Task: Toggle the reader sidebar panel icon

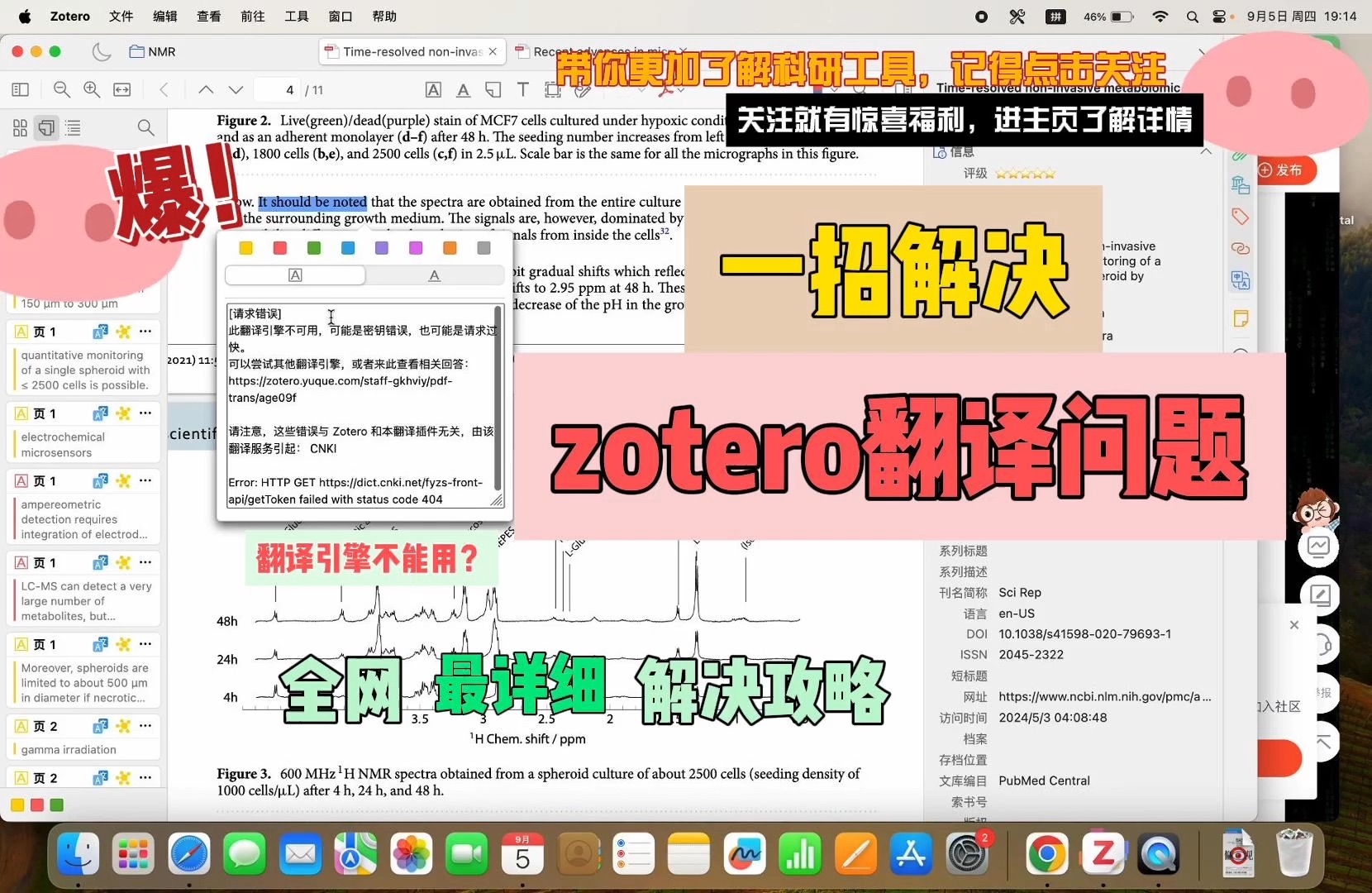Action: (x=21, y=89)
